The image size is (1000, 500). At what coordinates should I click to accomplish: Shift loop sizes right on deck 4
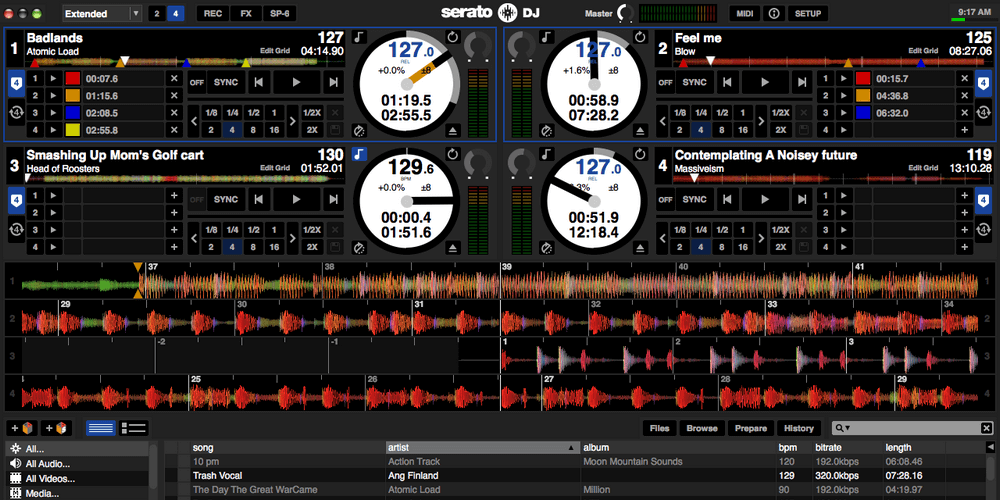click(x=761, y=239)
